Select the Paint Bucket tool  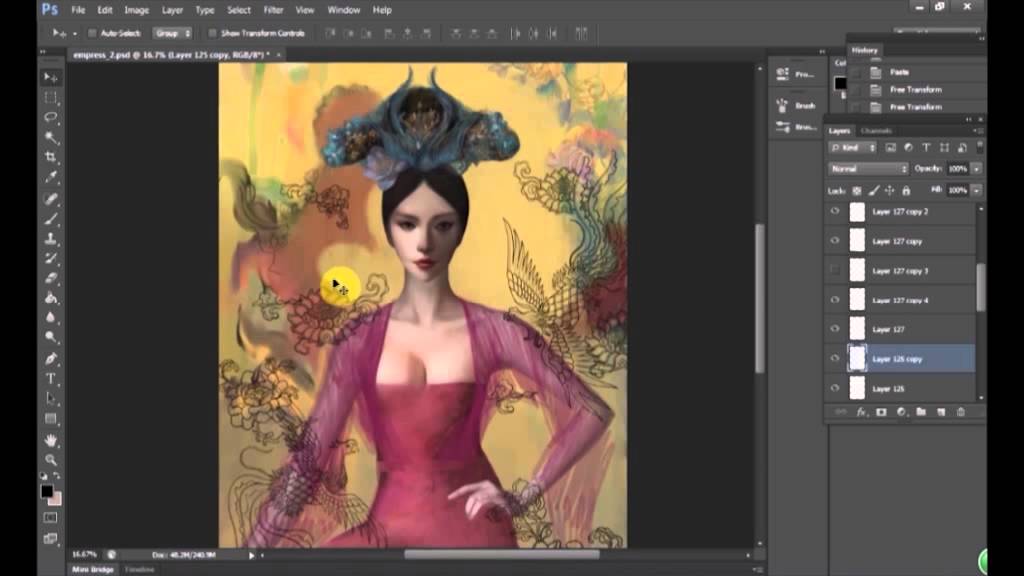51,298
